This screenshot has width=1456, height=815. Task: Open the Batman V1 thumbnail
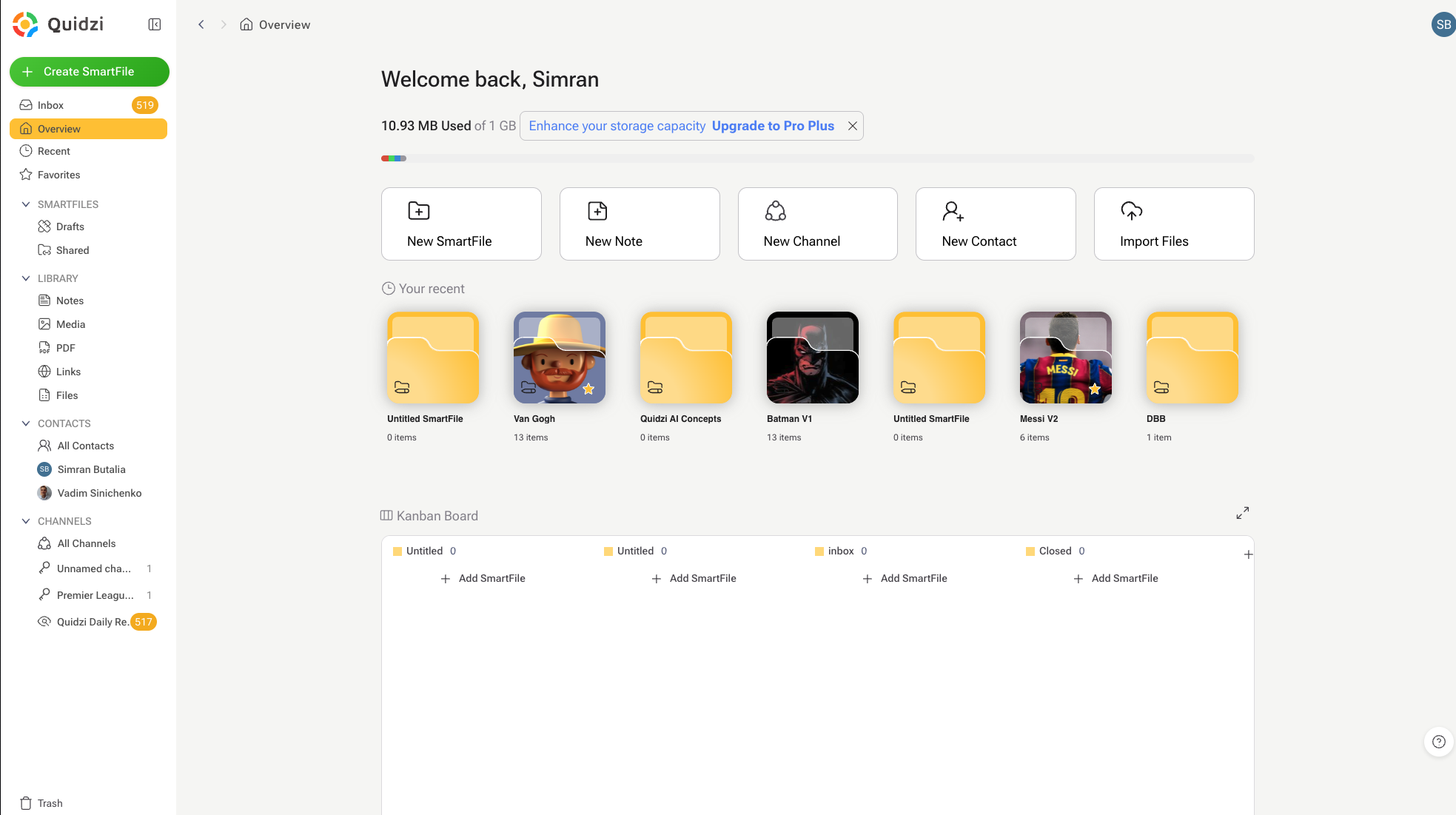pos(812,358)
